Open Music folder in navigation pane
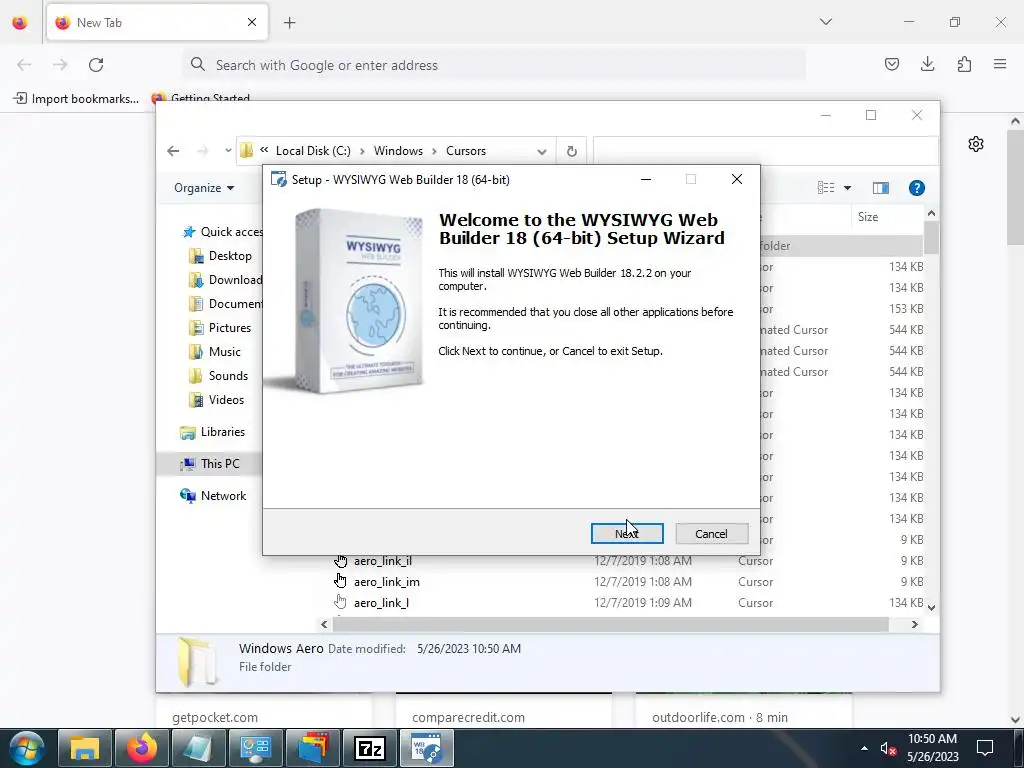This screenshot has width=1024, height=768. pyautogui.click(x=215, y=352)
